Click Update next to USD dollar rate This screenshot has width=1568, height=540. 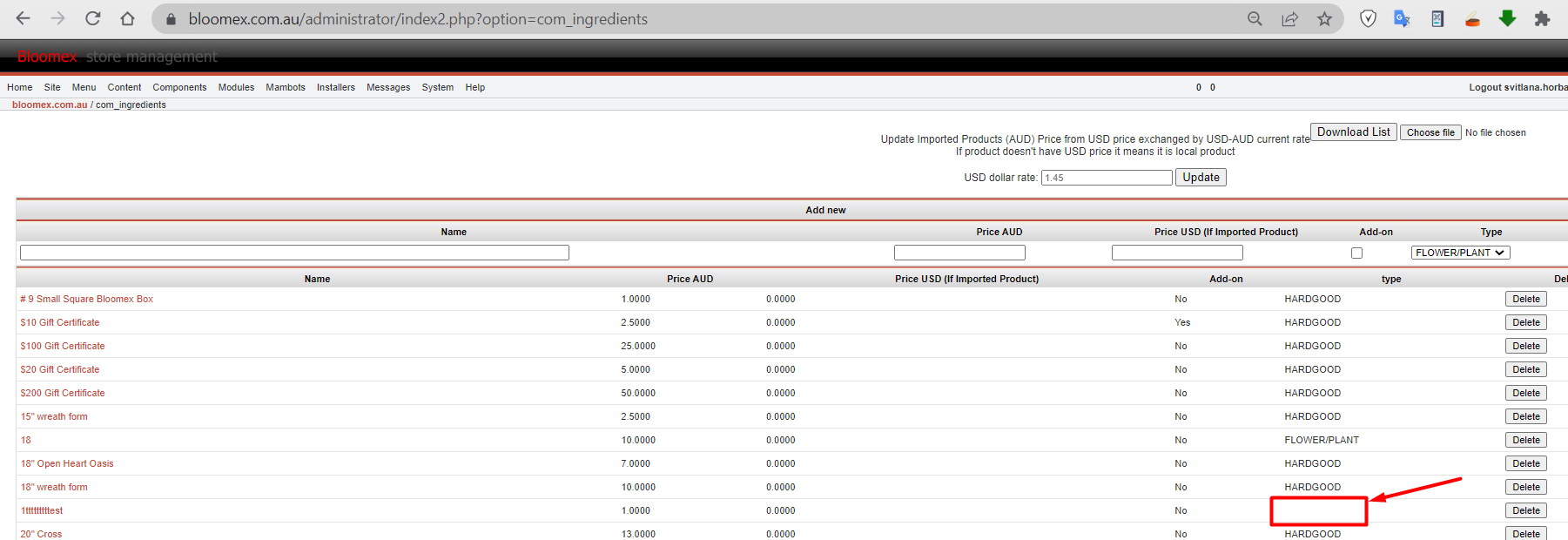[1201, 177]
